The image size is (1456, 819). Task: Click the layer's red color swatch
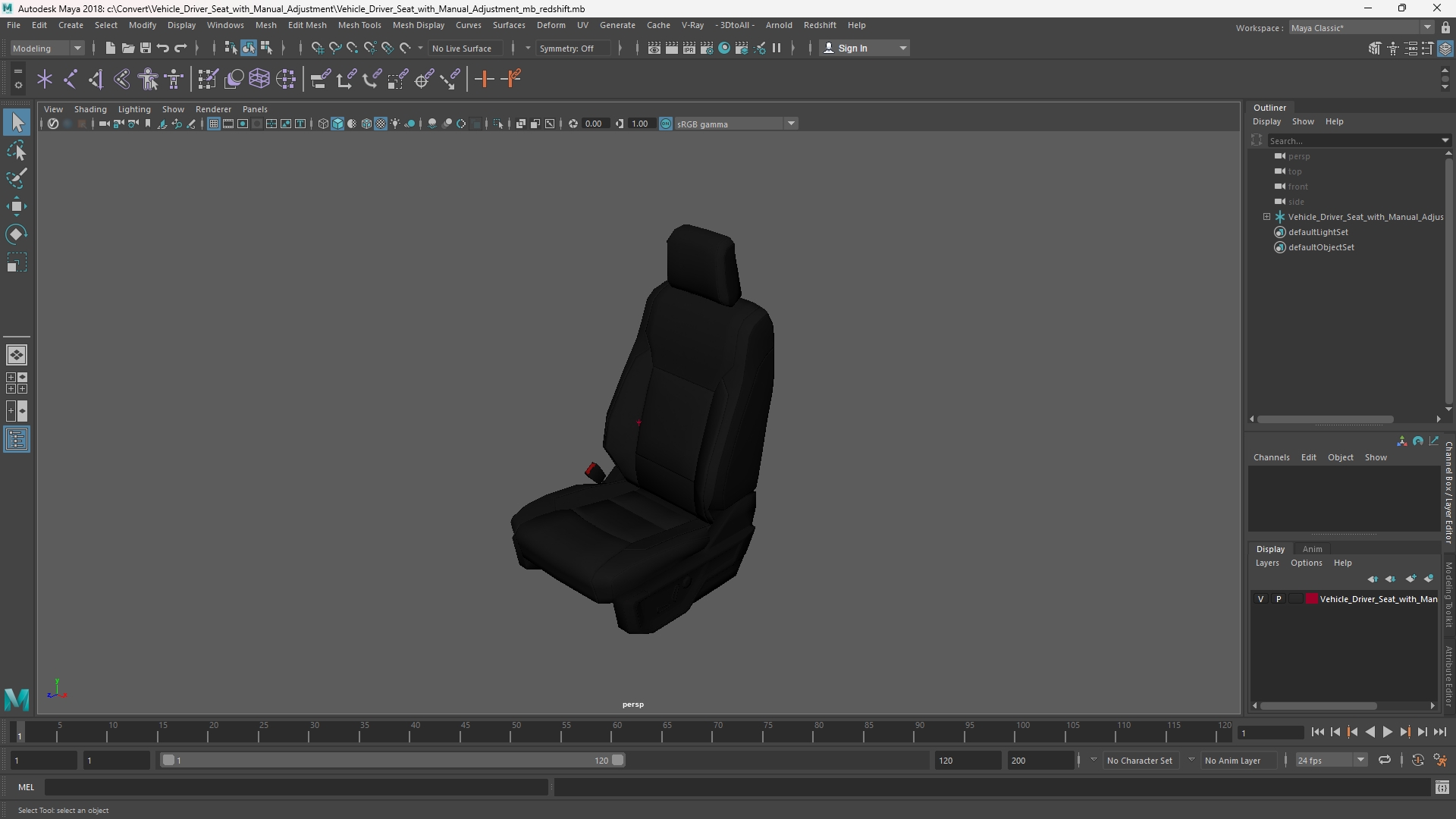coord(1312,599)
